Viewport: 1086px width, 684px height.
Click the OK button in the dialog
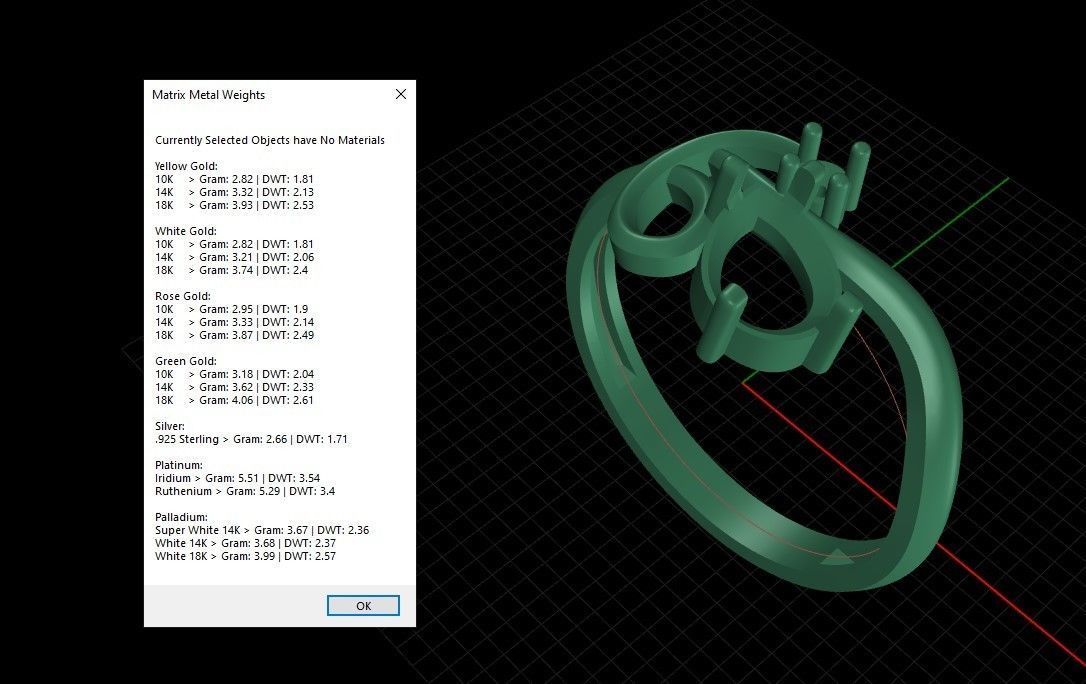[363, 606]
